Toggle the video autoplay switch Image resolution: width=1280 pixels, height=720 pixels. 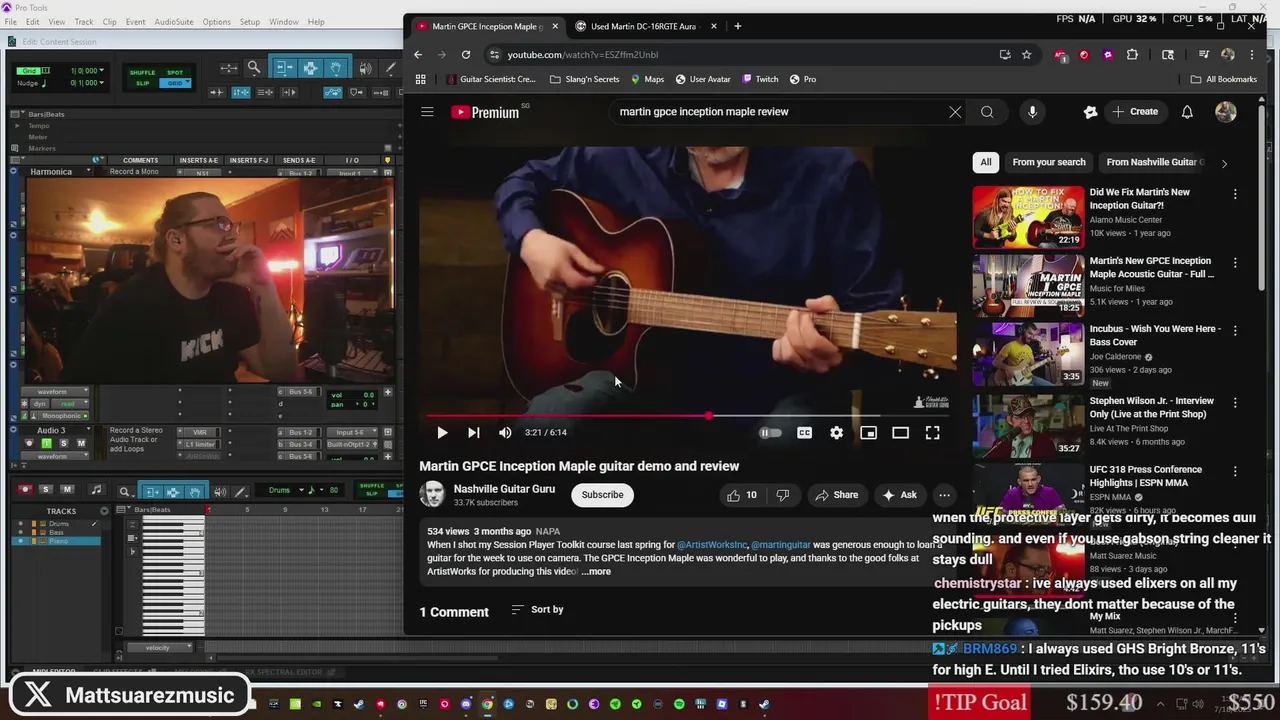click(770, 433)
